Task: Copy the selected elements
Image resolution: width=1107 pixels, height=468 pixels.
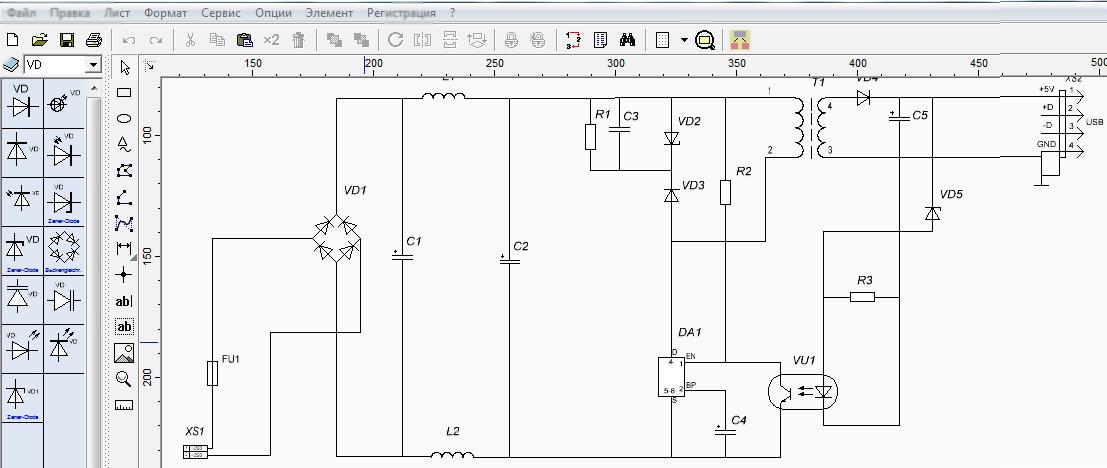Action: tap(217, 40)
